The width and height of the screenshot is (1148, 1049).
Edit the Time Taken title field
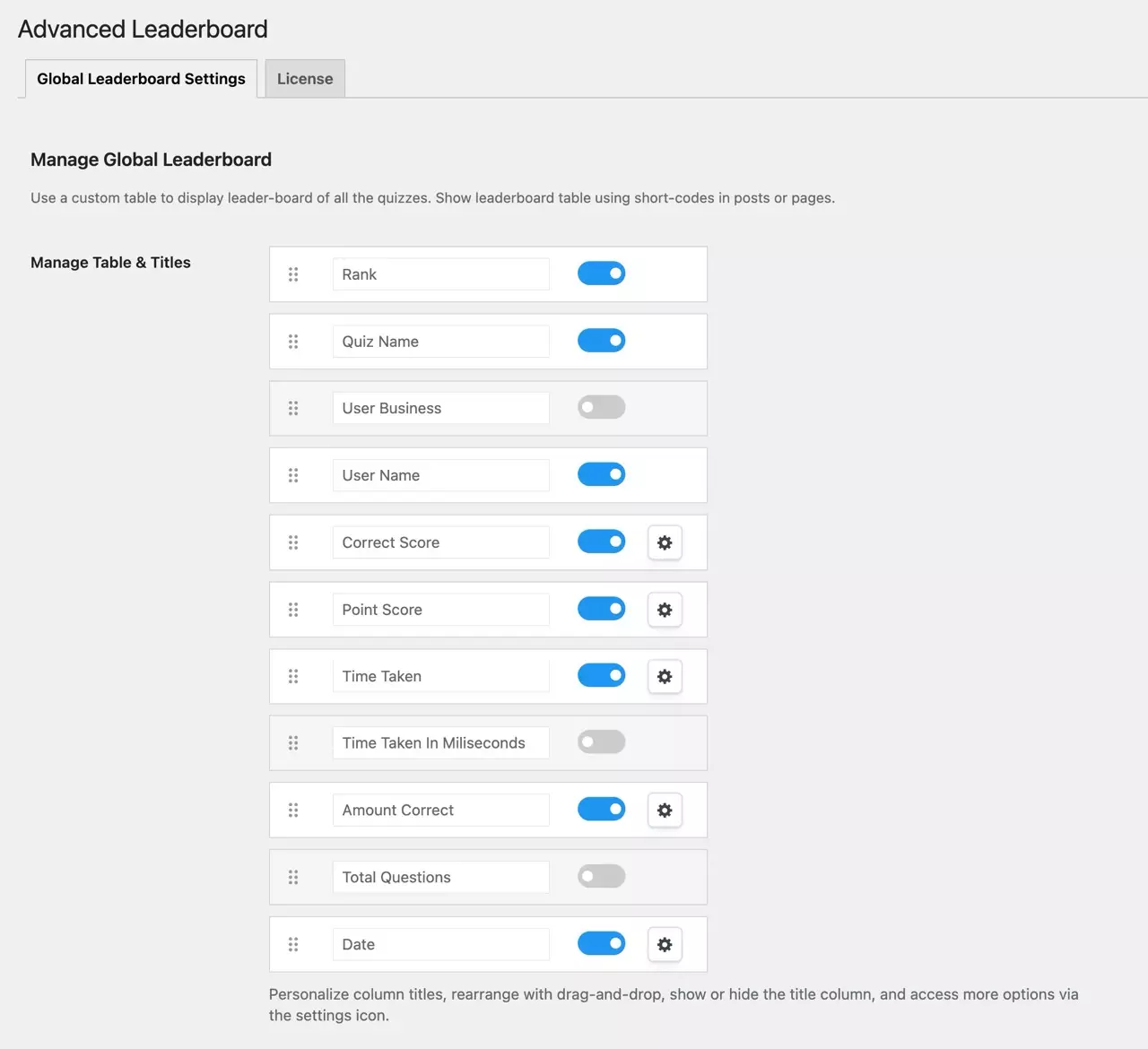coord(440,676)
